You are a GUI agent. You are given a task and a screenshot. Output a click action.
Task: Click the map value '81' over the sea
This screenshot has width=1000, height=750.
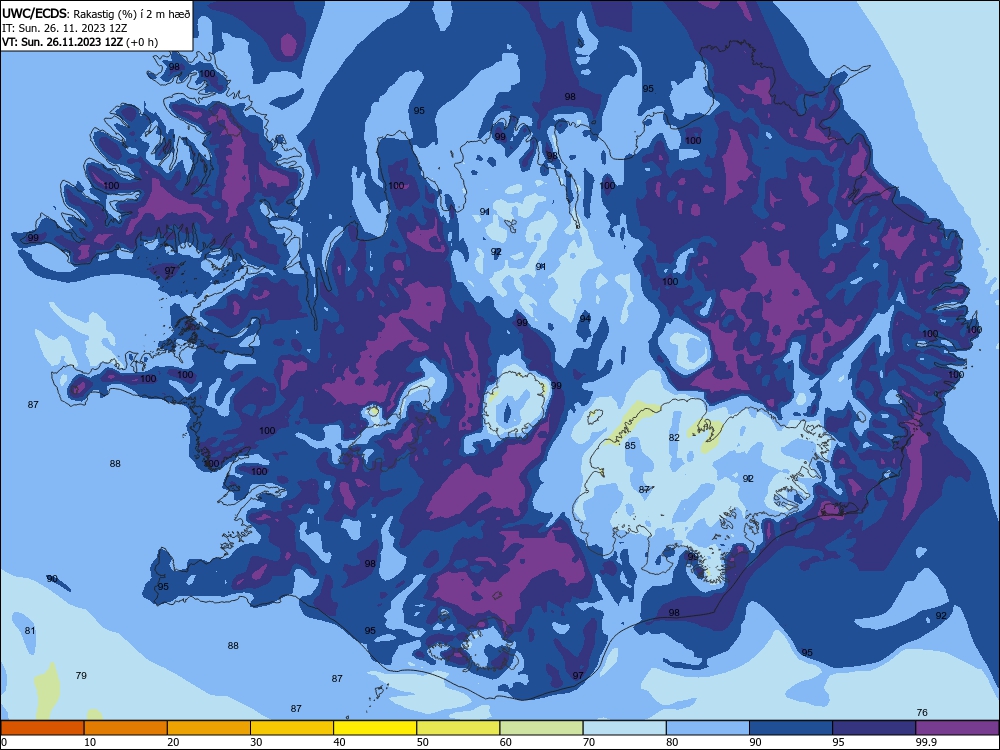click(30, 631)
